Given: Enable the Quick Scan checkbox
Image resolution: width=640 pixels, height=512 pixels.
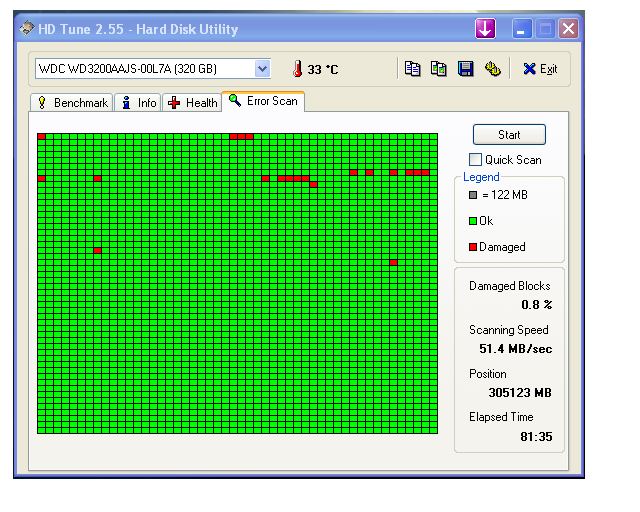Looking at the screenshot, I should (x=475, y=159).
